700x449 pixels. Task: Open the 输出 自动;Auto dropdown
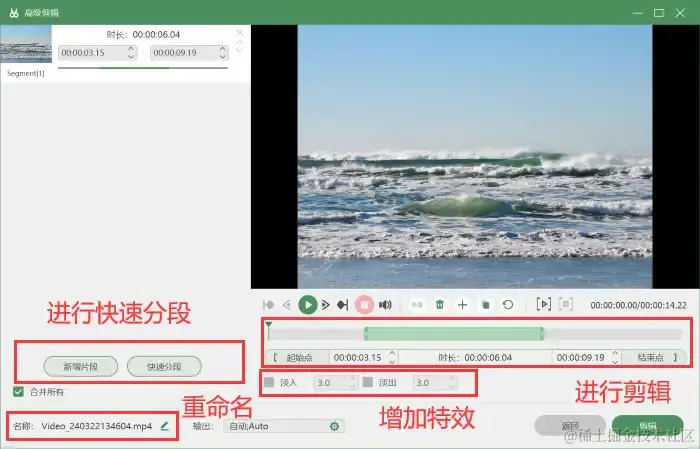(284, 426)
